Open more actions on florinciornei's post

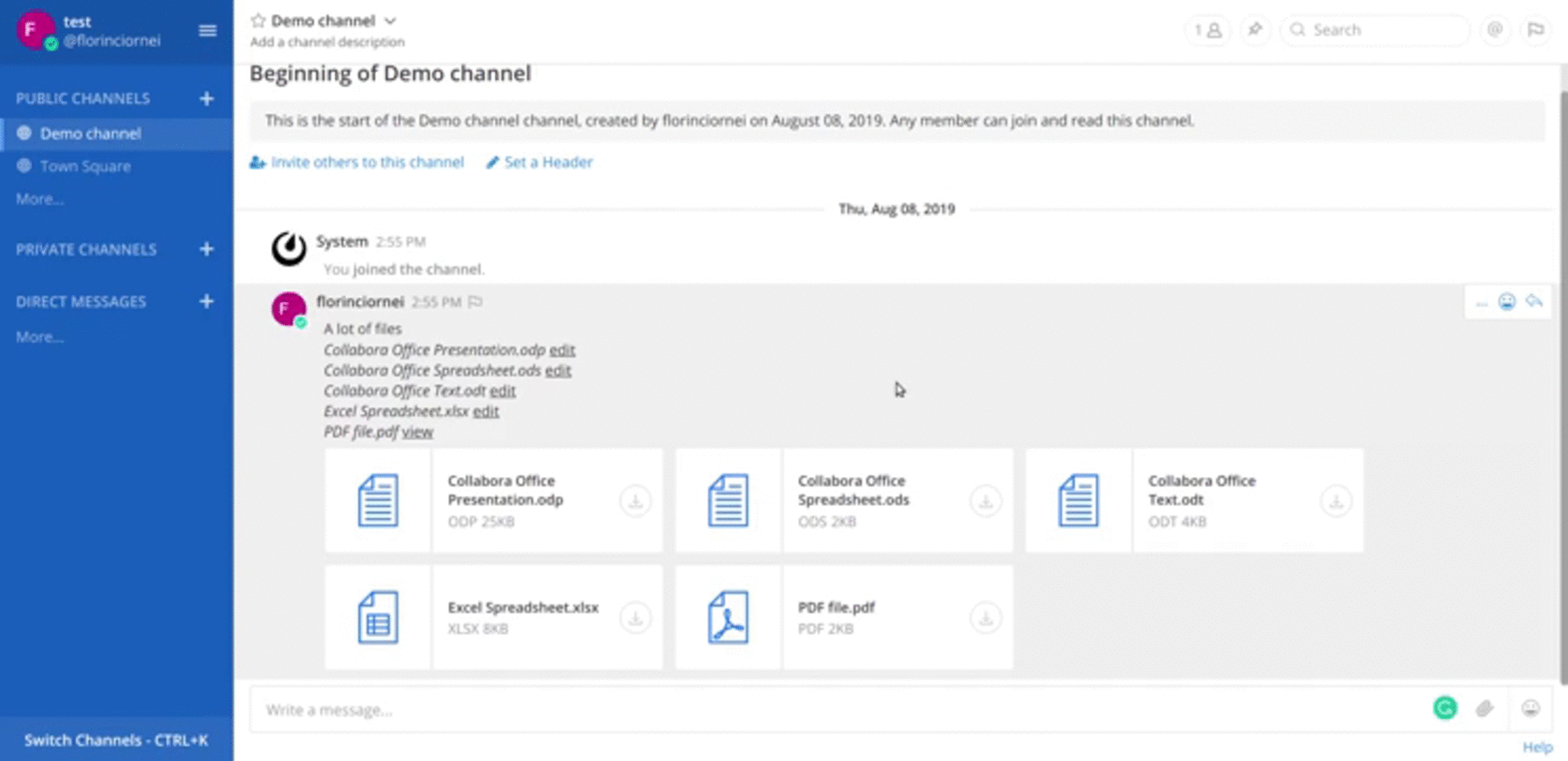point(1481,303)
